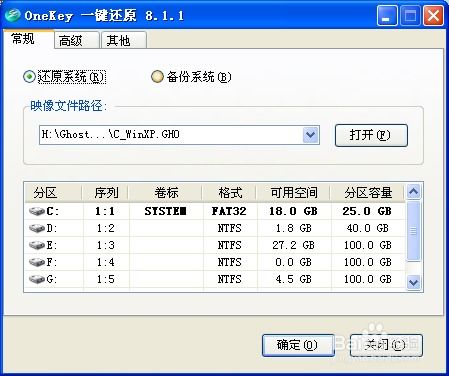449x376 pixels.
Task: Click the 卷标 column header
Action: tap(166, 193)
